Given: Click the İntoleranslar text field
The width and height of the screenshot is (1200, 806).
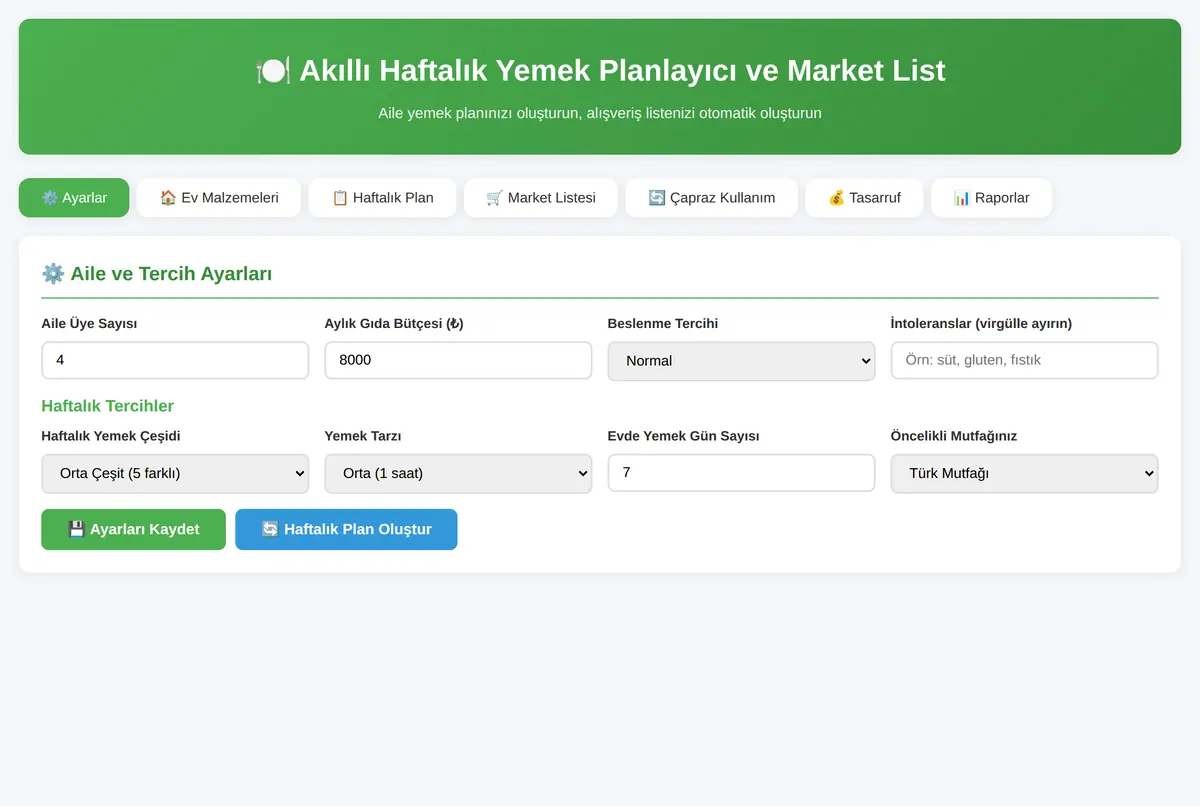Looking at the screenshot, I should point(1024,360).
